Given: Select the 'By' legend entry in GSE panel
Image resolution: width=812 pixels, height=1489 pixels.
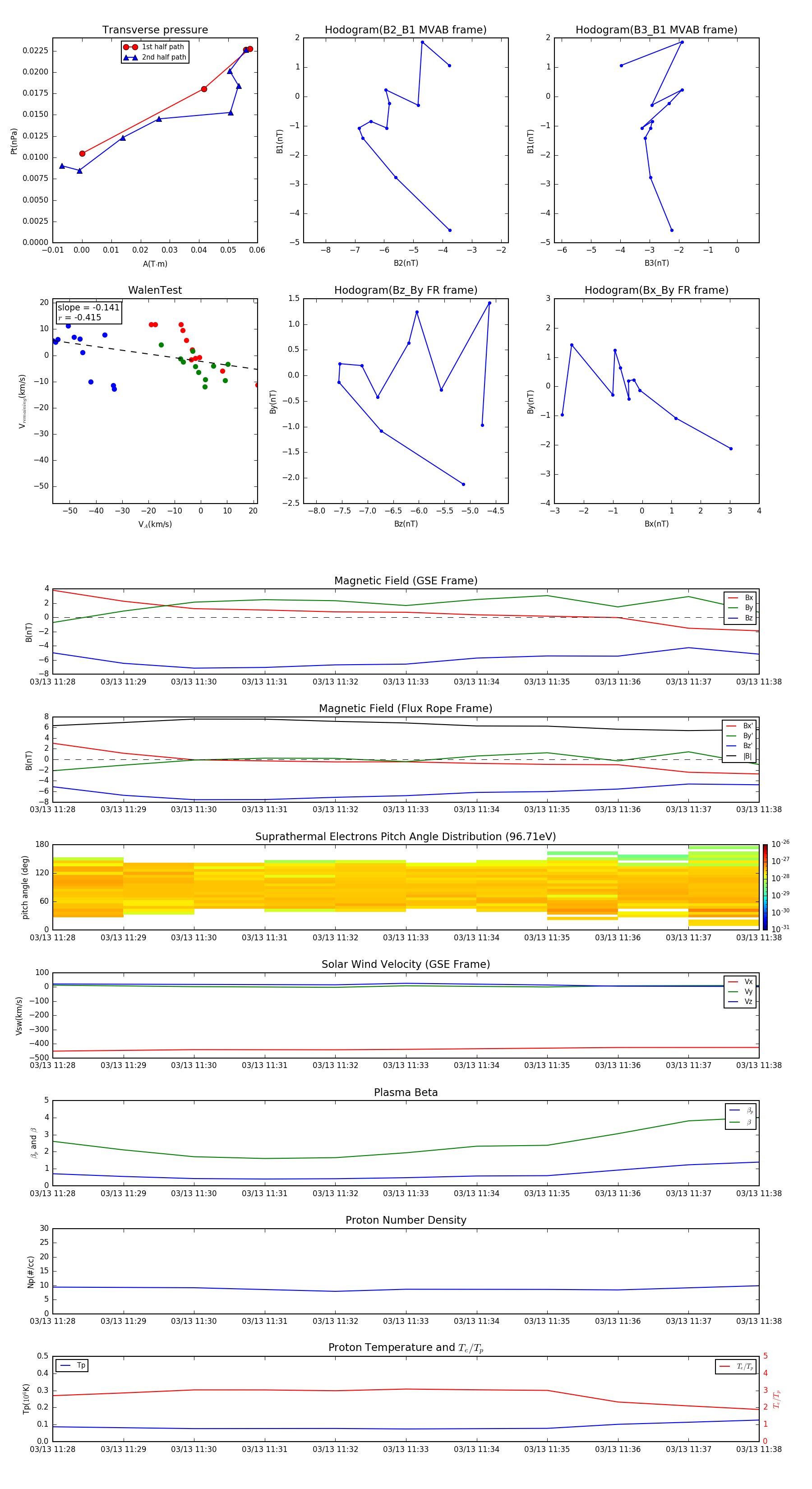Looking at the screenshot, I should pyautogui.click(x=740, y=607).
